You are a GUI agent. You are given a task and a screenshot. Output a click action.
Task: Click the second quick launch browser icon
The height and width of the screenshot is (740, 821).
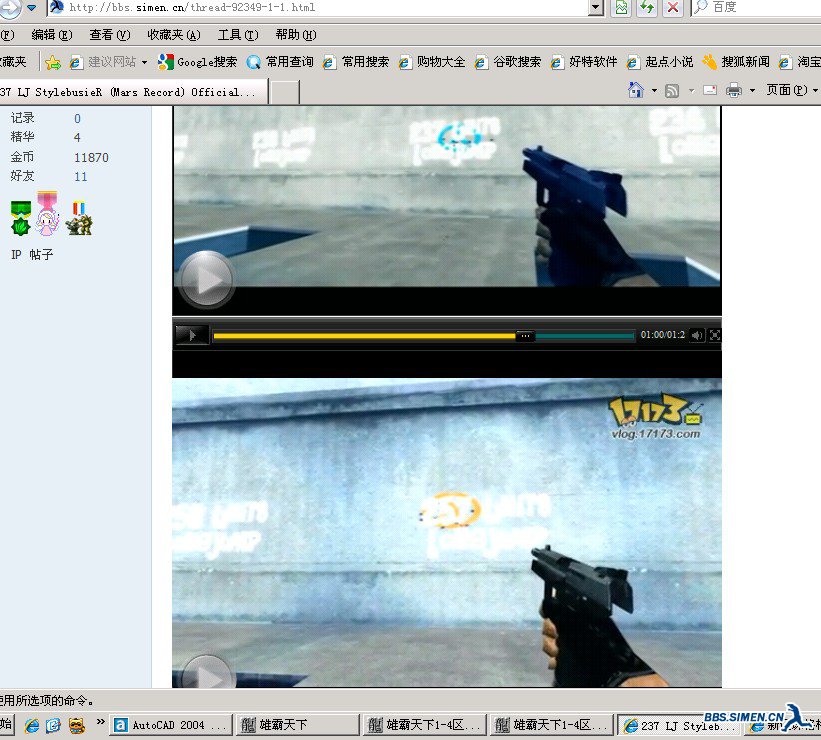pyautogui.click(x=54, y=725)
